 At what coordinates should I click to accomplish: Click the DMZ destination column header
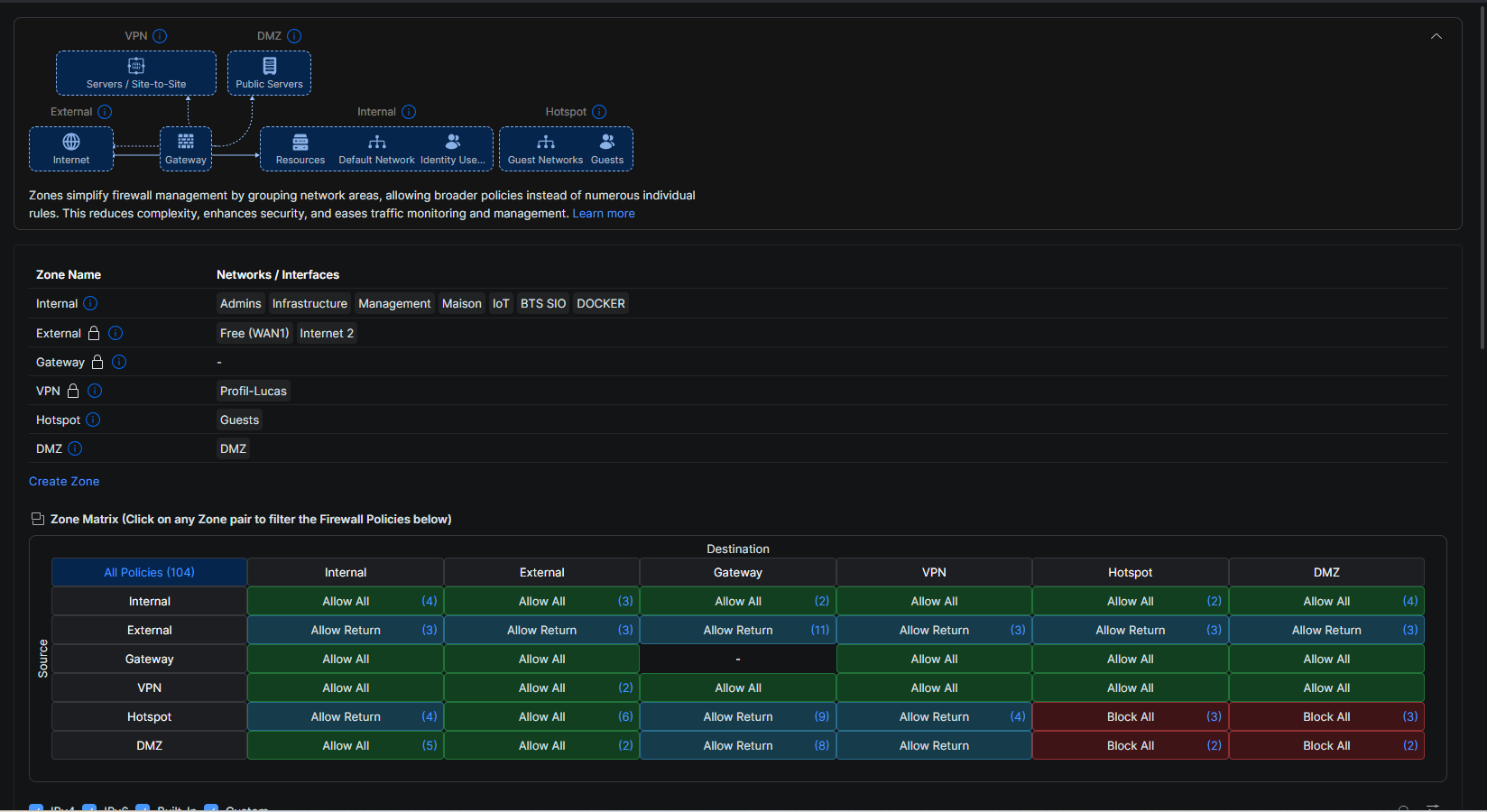tap(1326, 572)
